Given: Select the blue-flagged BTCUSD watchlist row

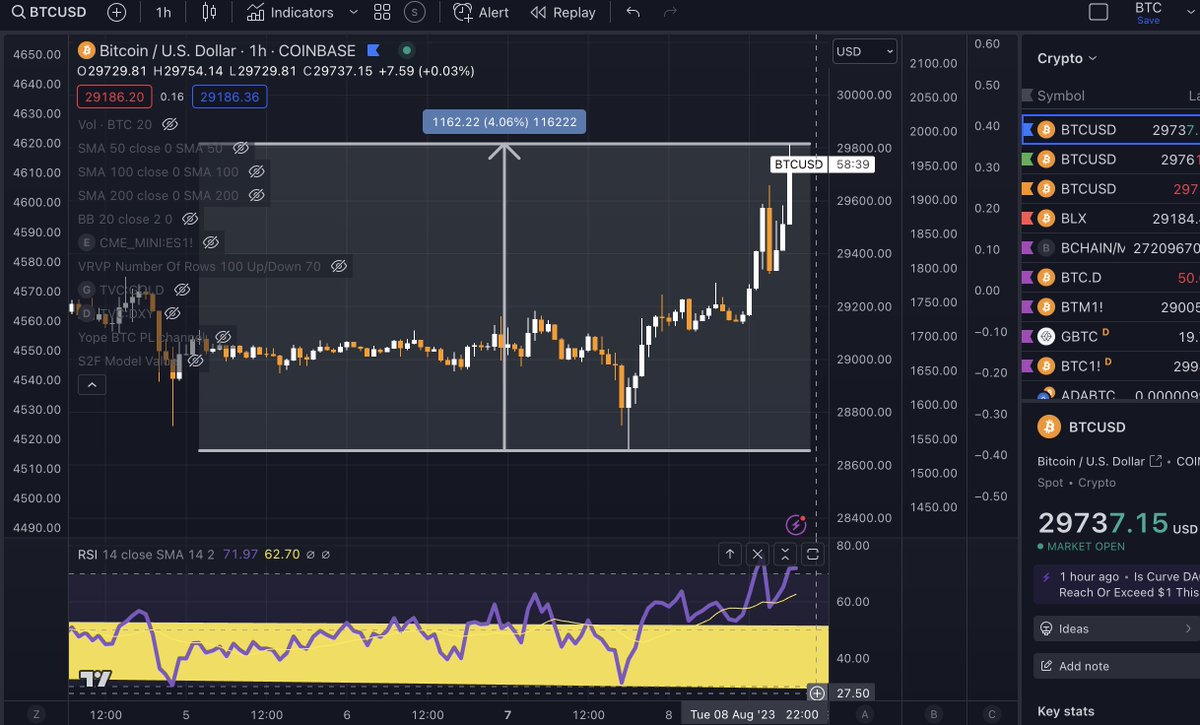Looking at the screenshot, I should [x=1110, y=129].
